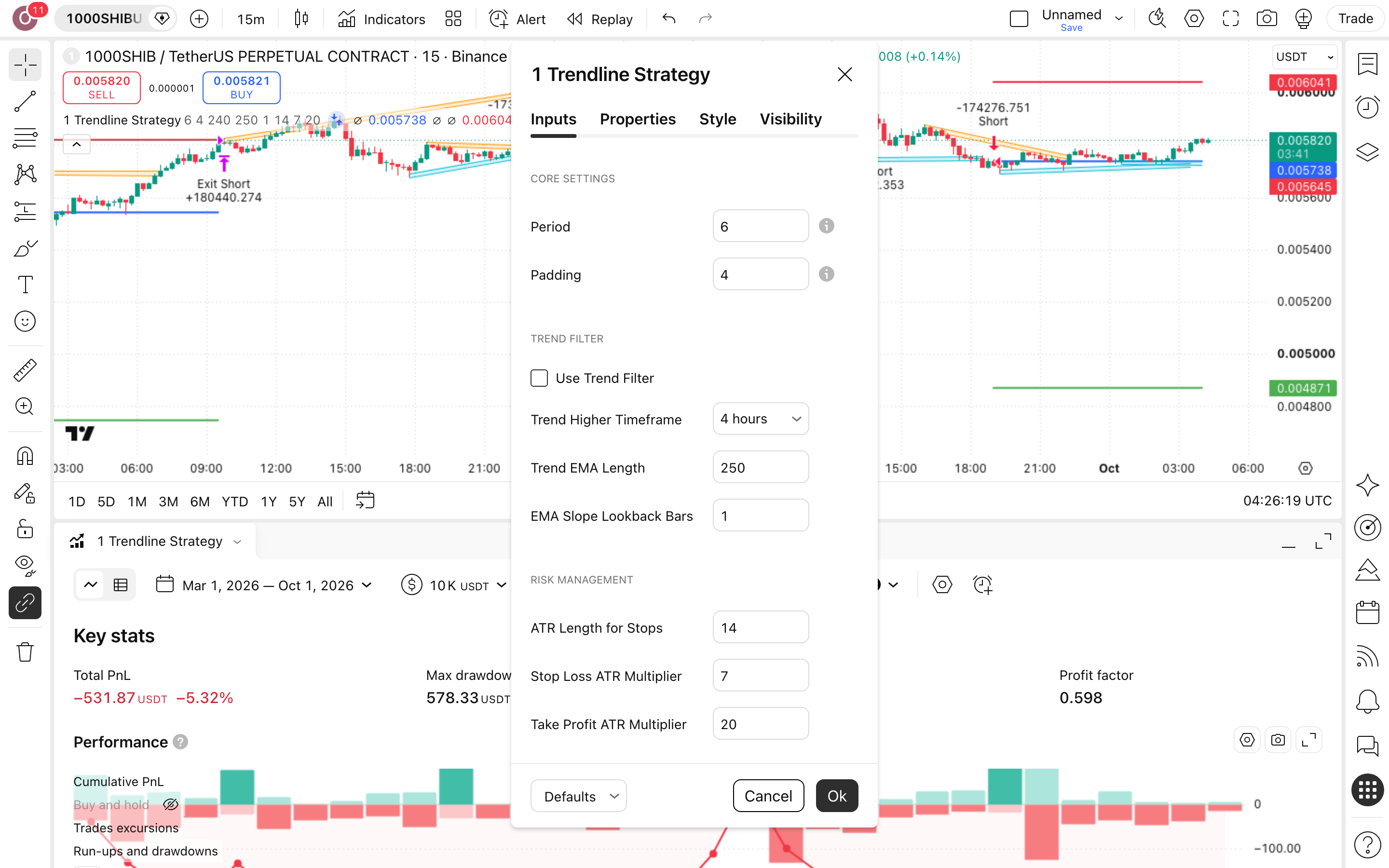Open the USDT currency selector

[1304, 57]
